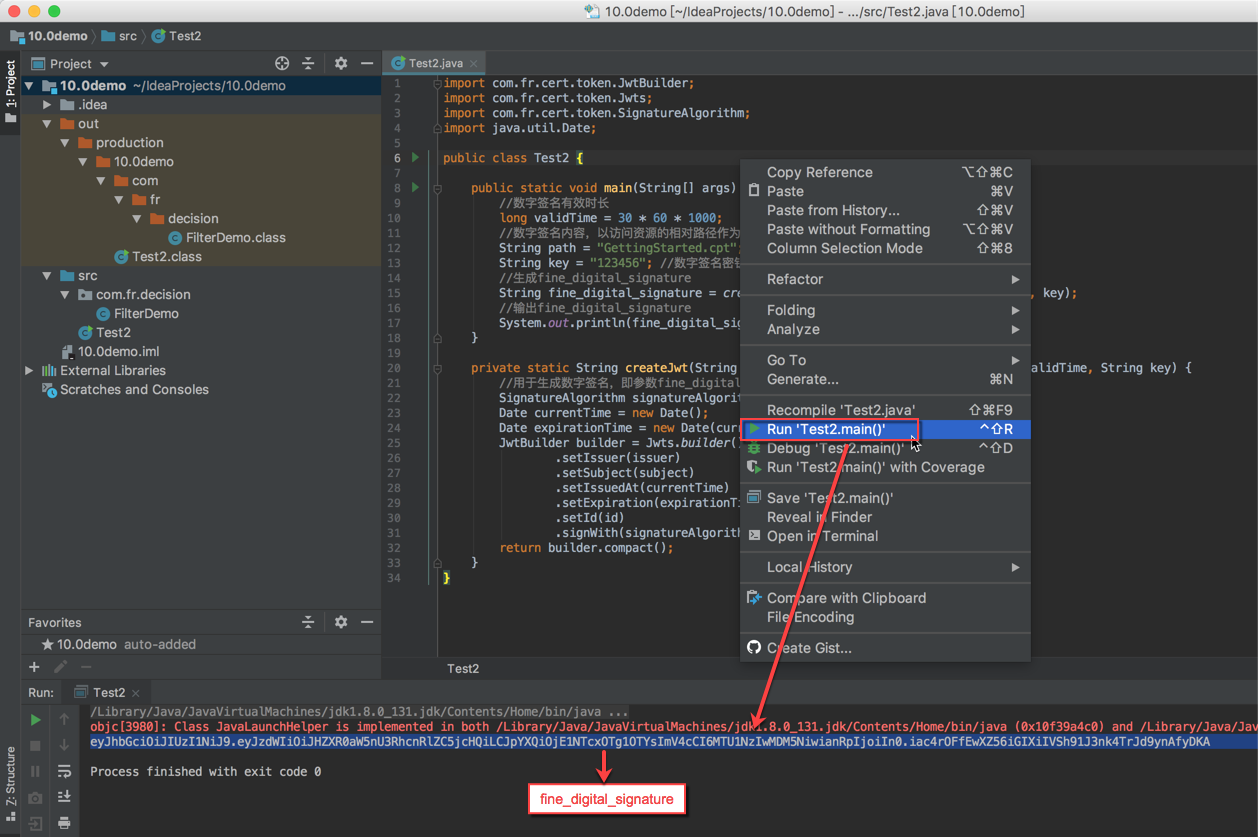Switch to the Test2.java editor tab
The width and height of the screenshot is (1258, 837).
tap(435, 63)
